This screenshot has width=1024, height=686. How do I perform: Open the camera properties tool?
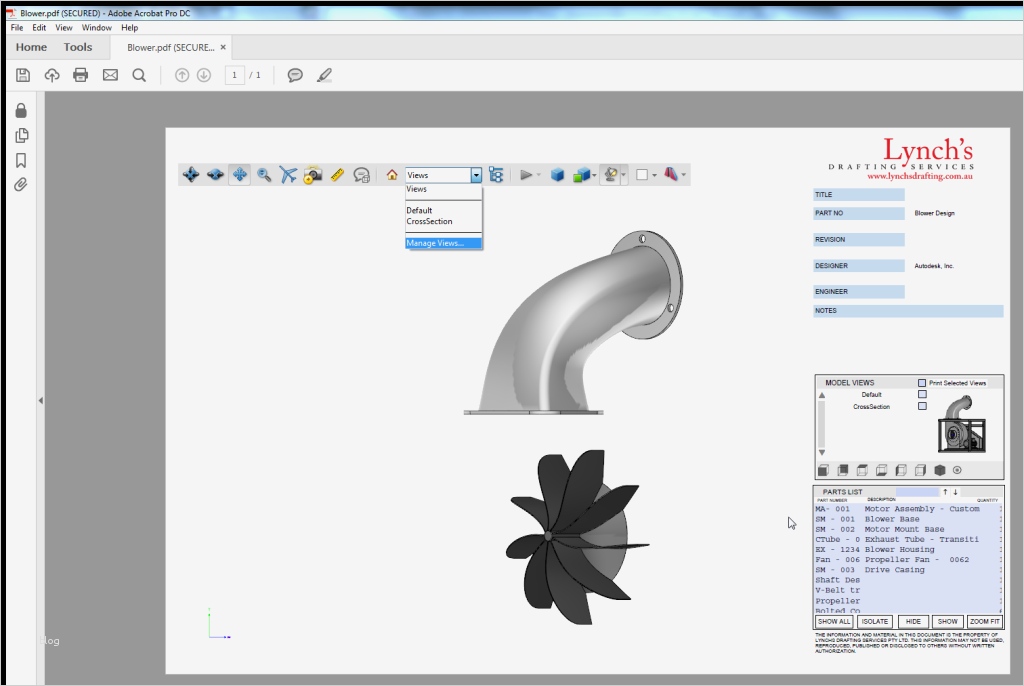[312, 175]
